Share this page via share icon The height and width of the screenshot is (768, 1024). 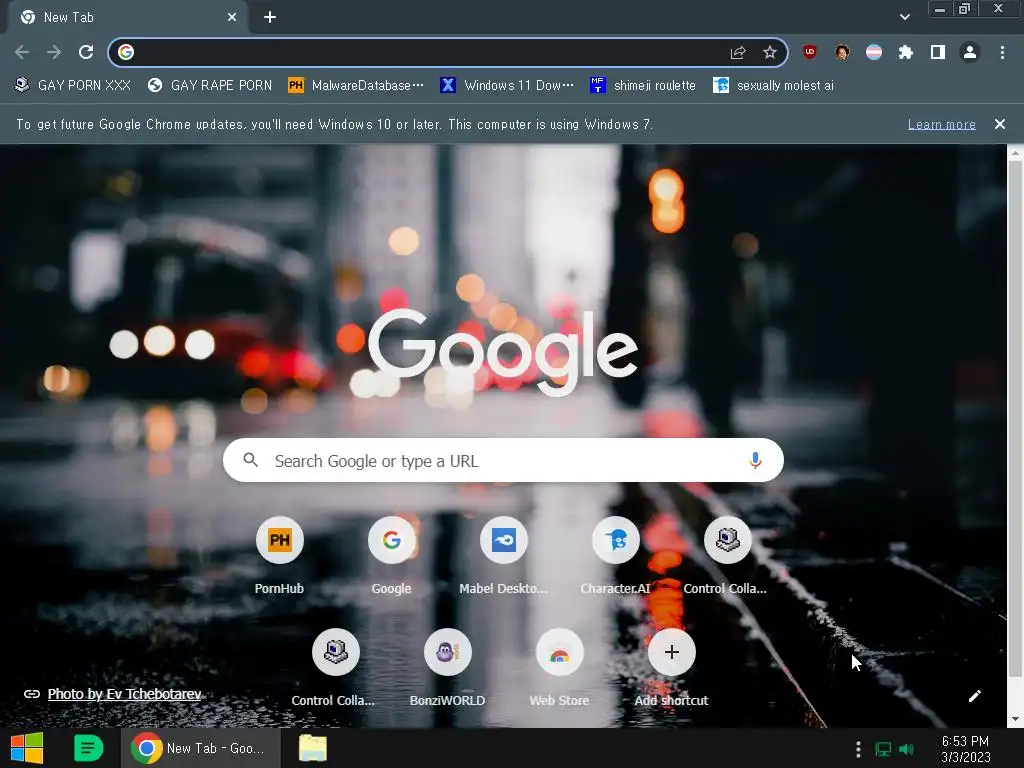738,52
